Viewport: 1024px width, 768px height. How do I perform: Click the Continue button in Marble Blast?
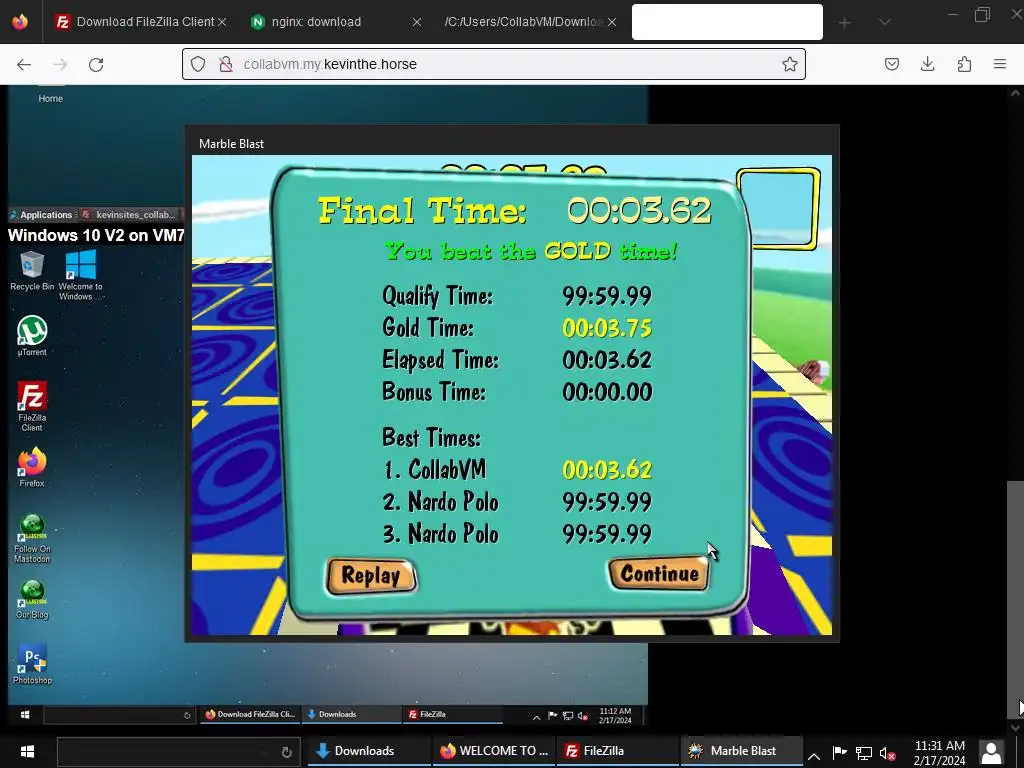(x=658, y=573)
